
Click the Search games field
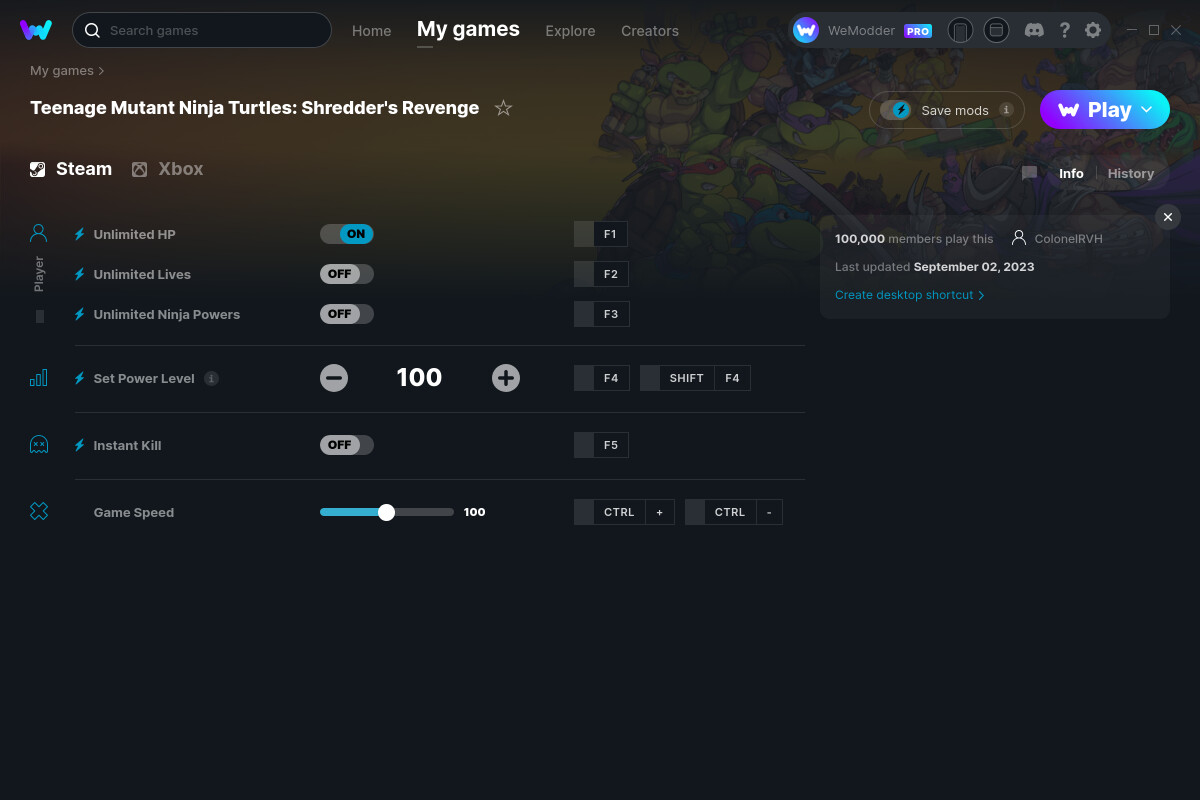tap(202, 30)
